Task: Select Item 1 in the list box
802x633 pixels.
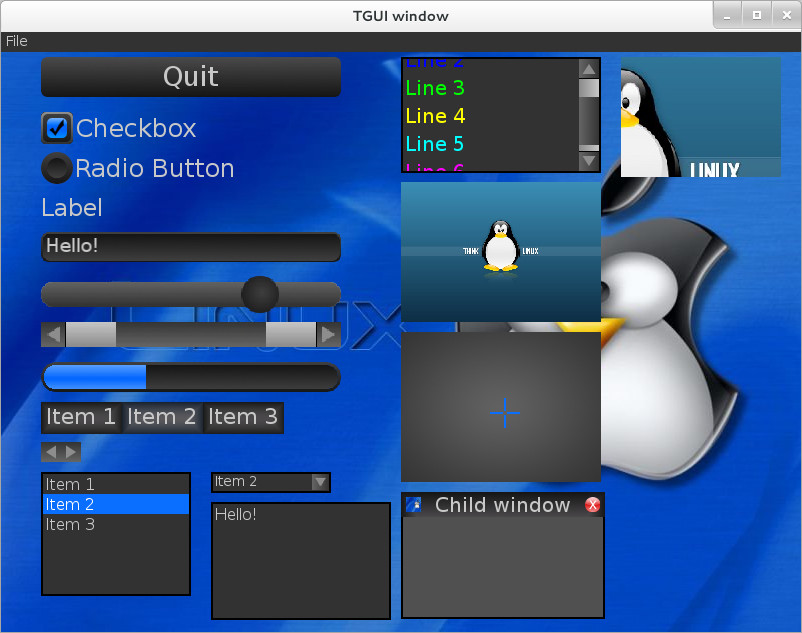Action: point(116,484)
